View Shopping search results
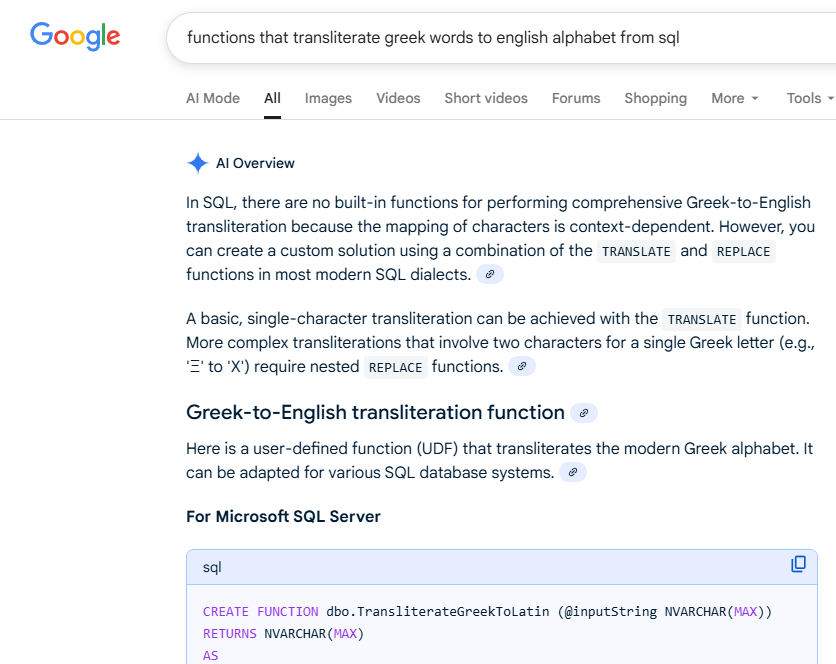Viewport: 836px width, 664px height. 655,98
